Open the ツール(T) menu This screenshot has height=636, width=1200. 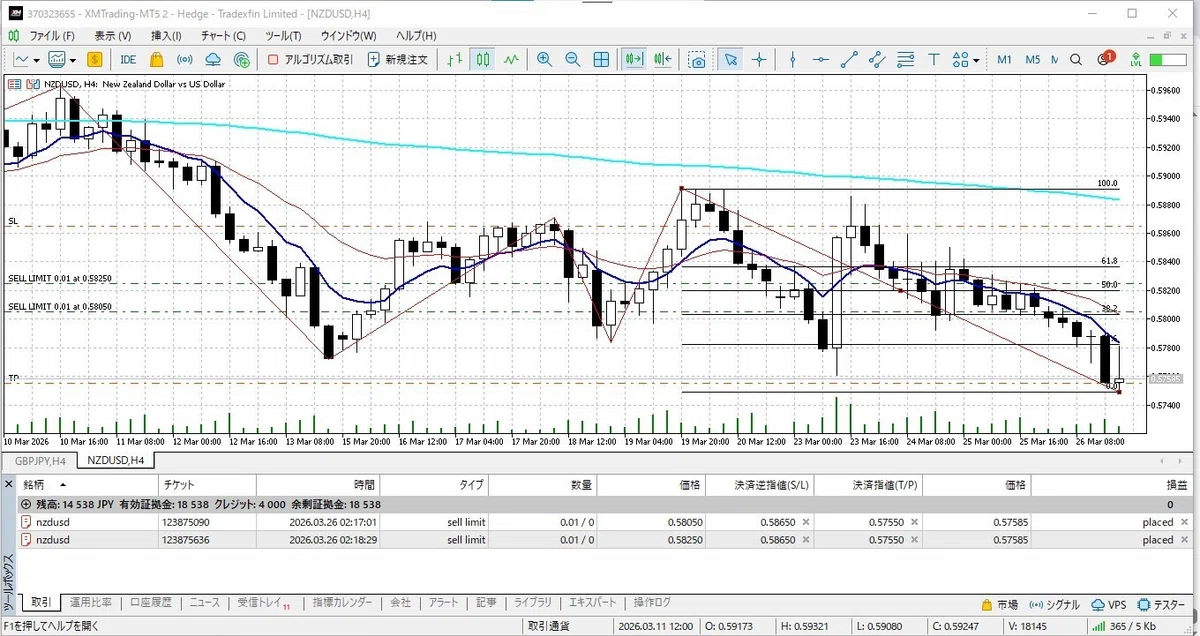pos(283,35)
